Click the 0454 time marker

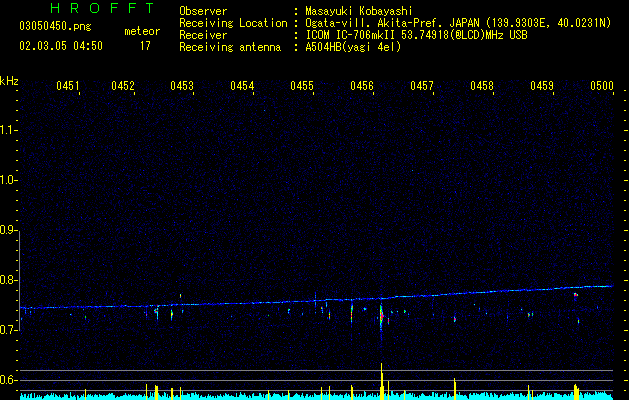point(242,85)
